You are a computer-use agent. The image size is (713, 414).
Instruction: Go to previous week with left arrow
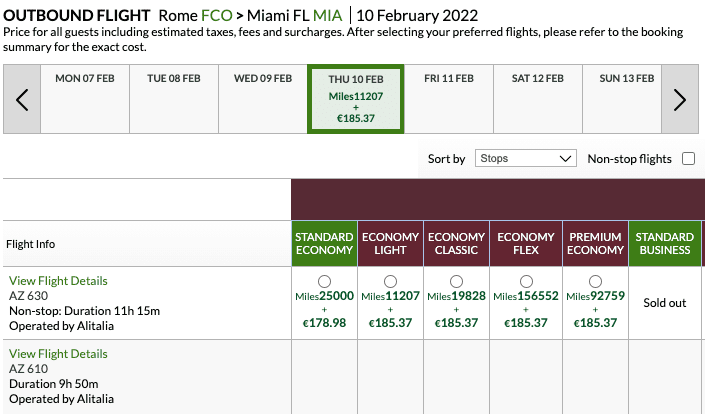click(22, 99)
